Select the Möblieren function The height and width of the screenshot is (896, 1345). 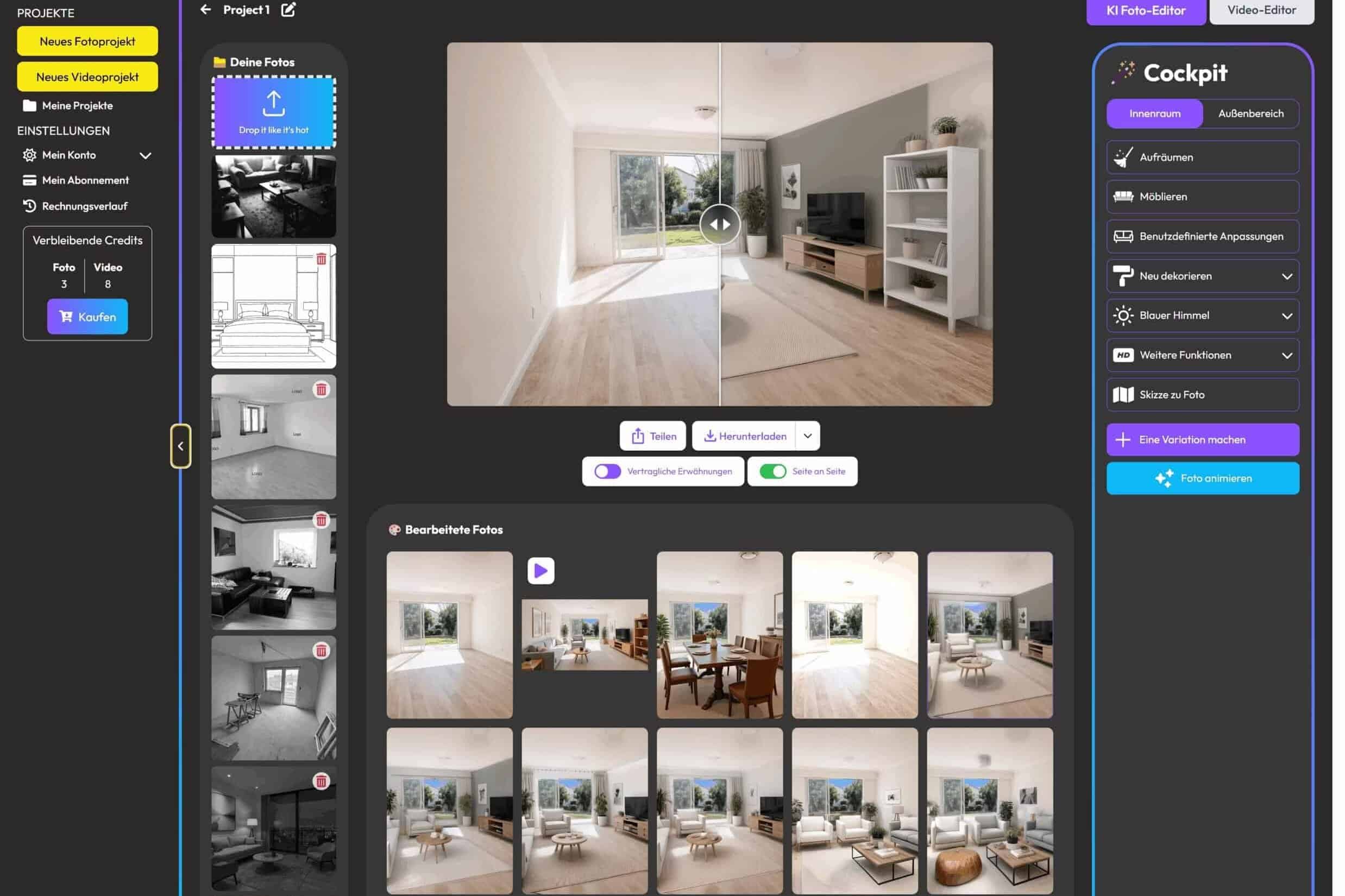pos(1202,197)
